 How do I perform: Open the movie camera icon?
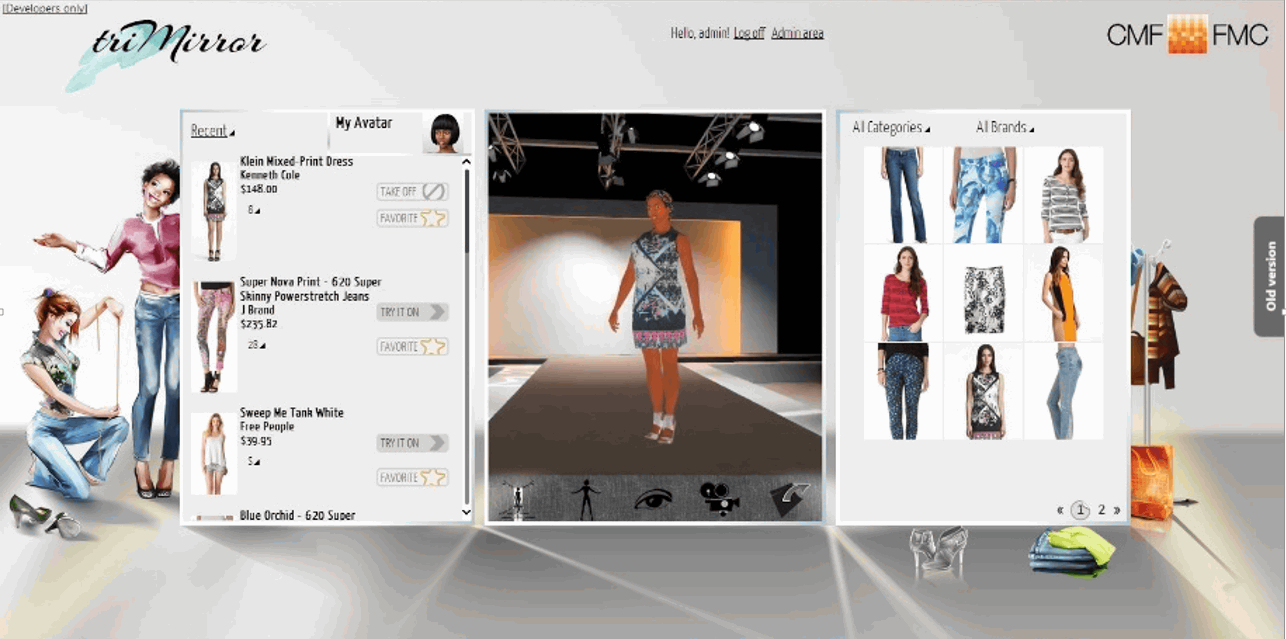(719, 498)
